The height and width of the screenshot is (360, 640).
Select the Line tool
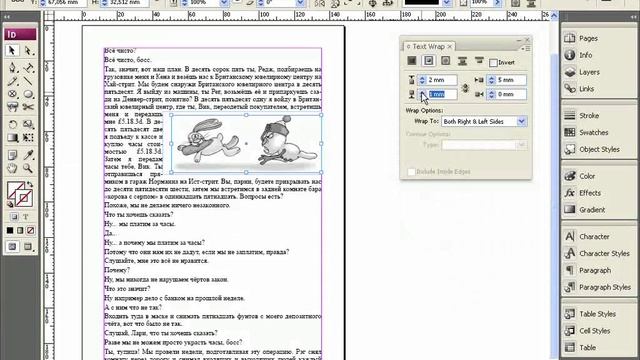[x=28, y=81]
